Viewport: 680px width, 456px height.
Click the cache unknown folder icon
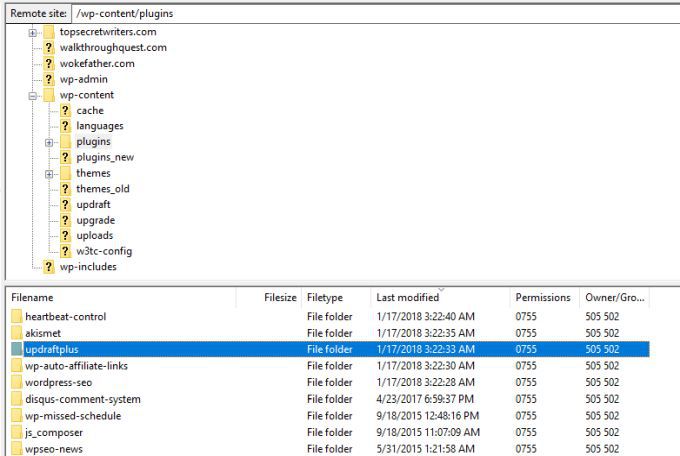click(65, 111)
